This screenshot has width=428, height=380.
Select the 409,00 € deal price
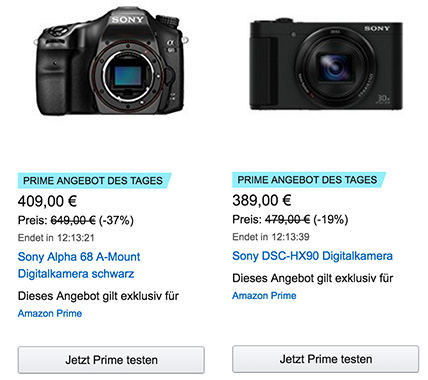pos(47,201)
